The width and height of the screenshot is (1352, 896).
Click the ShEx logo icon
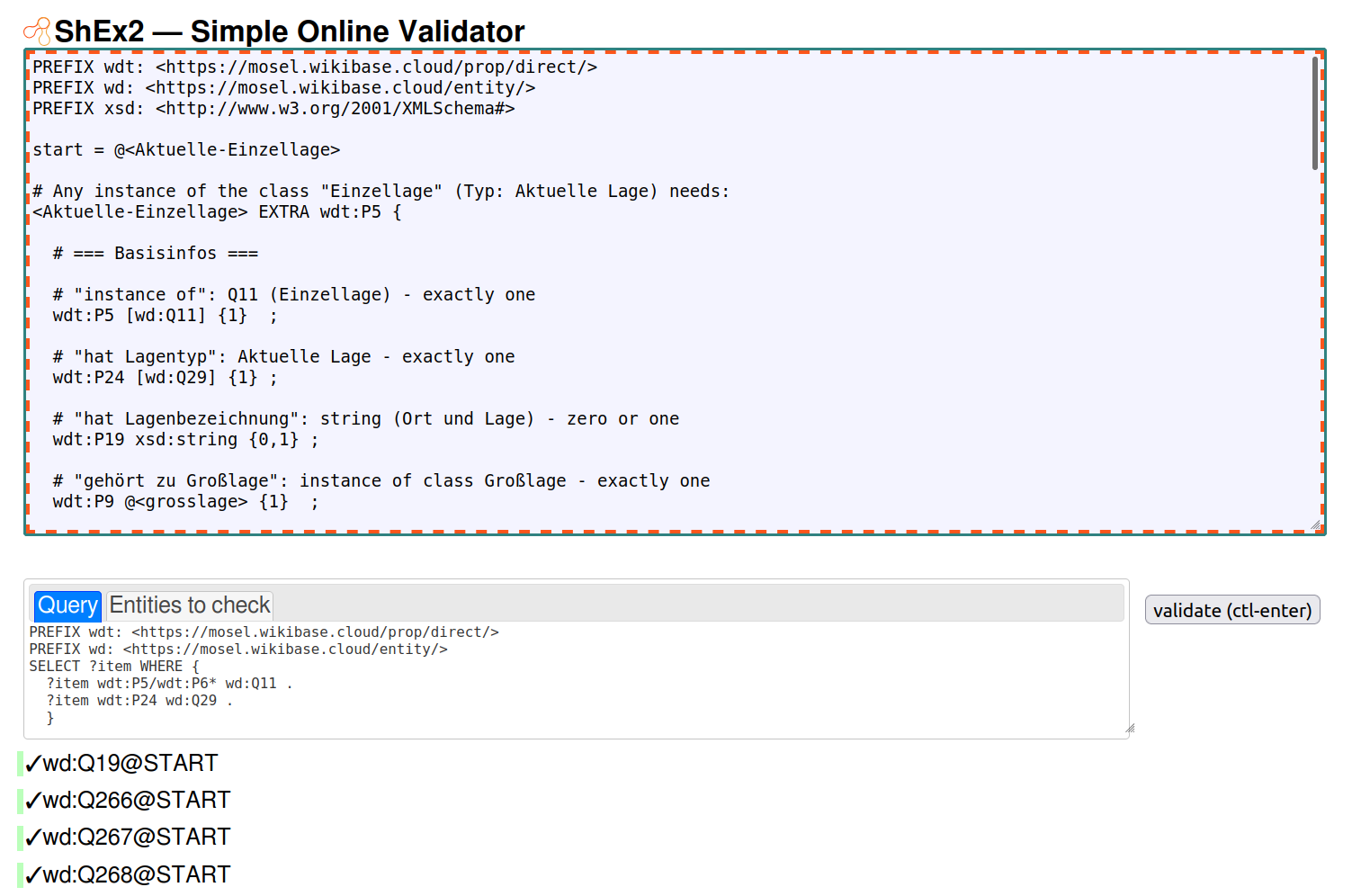pyautogui.click(x=37, y=31)
